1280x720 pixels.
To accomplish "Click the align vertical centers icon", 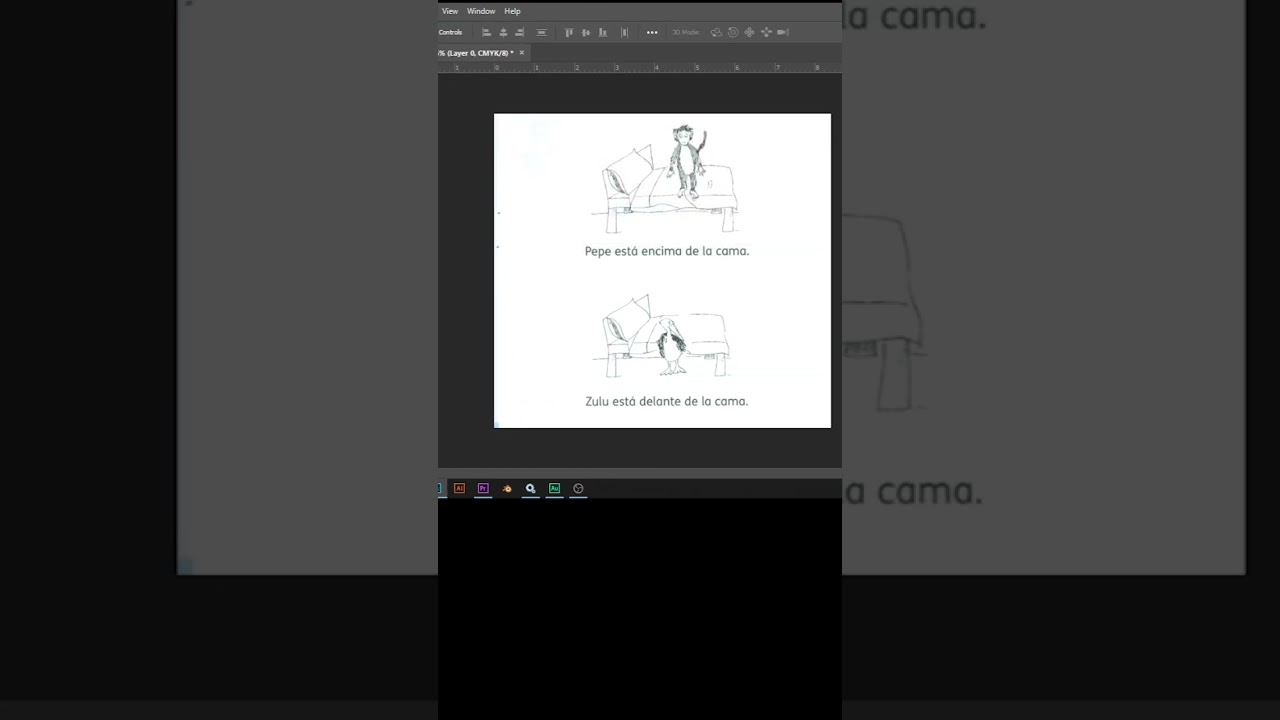I will (586, 32).
